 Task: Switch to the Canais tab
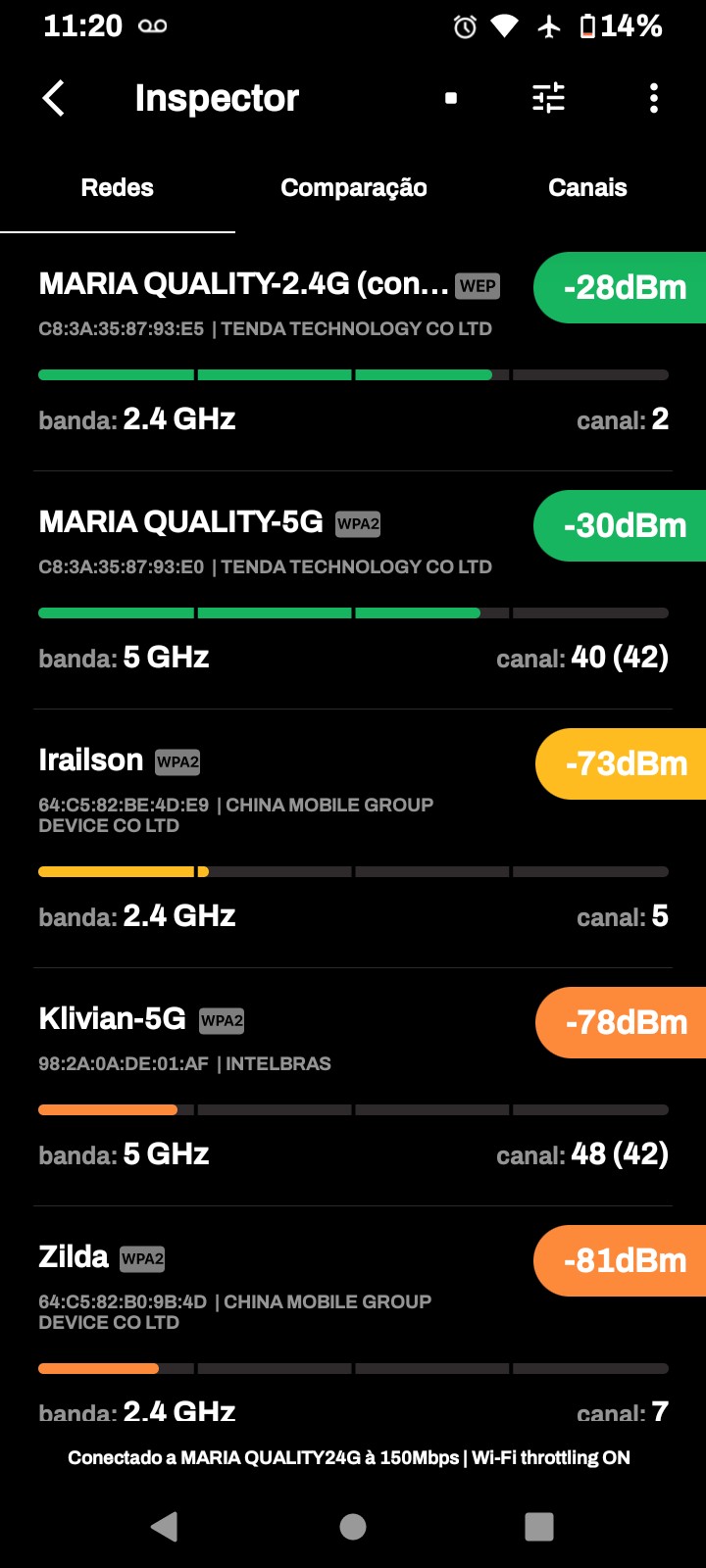point(587,188)
